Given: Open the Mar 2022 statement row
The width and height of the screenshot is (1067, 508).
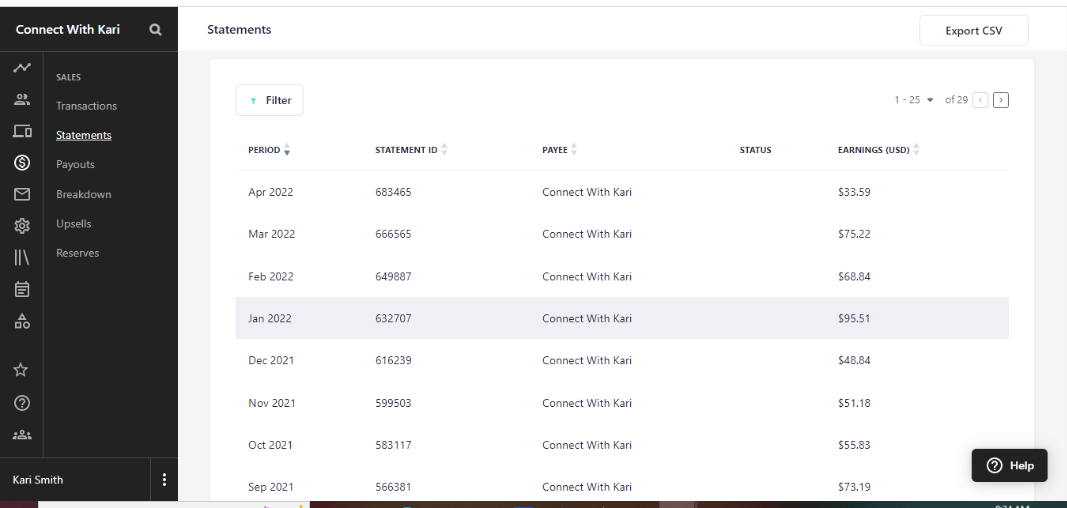Looking at the screenshot, I should point(622,234).
